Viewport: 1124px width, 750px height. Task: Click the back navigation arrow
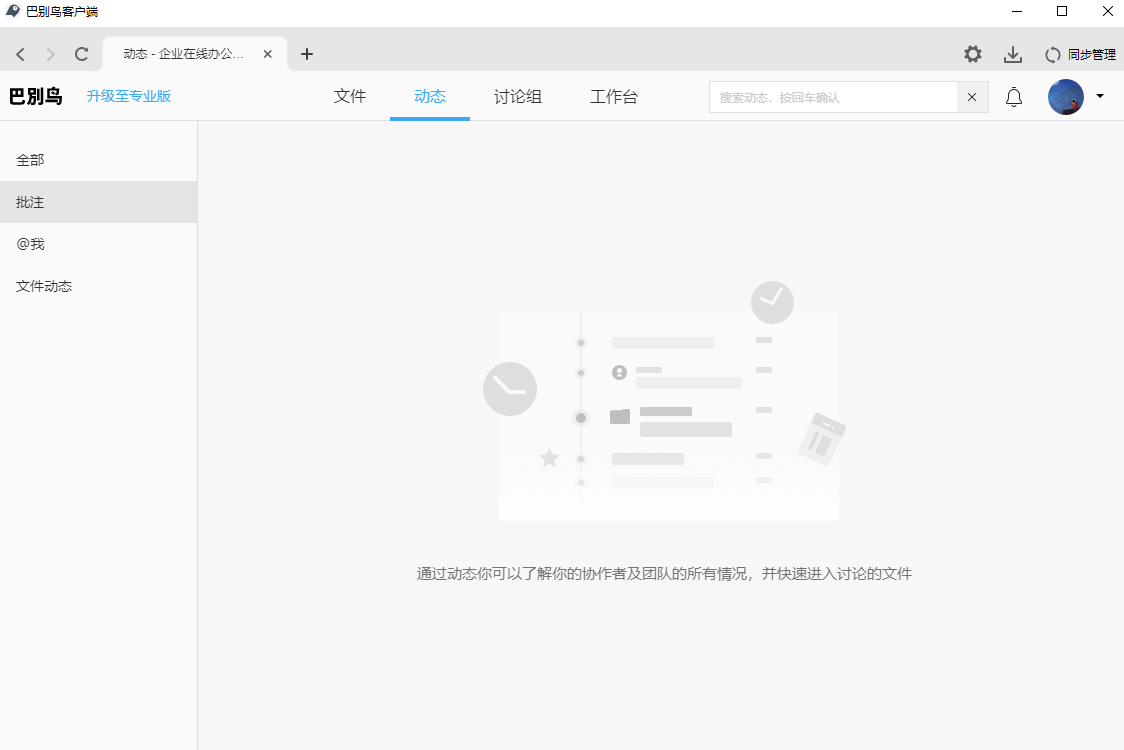[20, 54]
